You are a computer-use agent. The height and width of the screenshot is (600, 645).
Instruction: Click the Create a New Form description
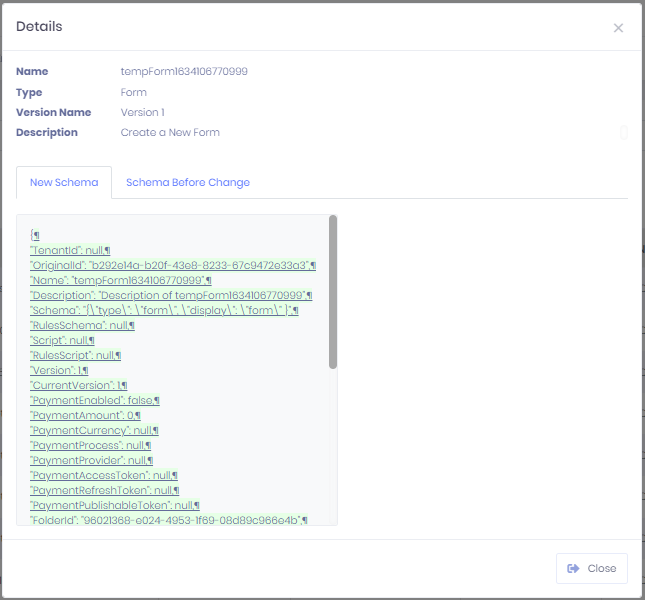click(x=170, y=133)
